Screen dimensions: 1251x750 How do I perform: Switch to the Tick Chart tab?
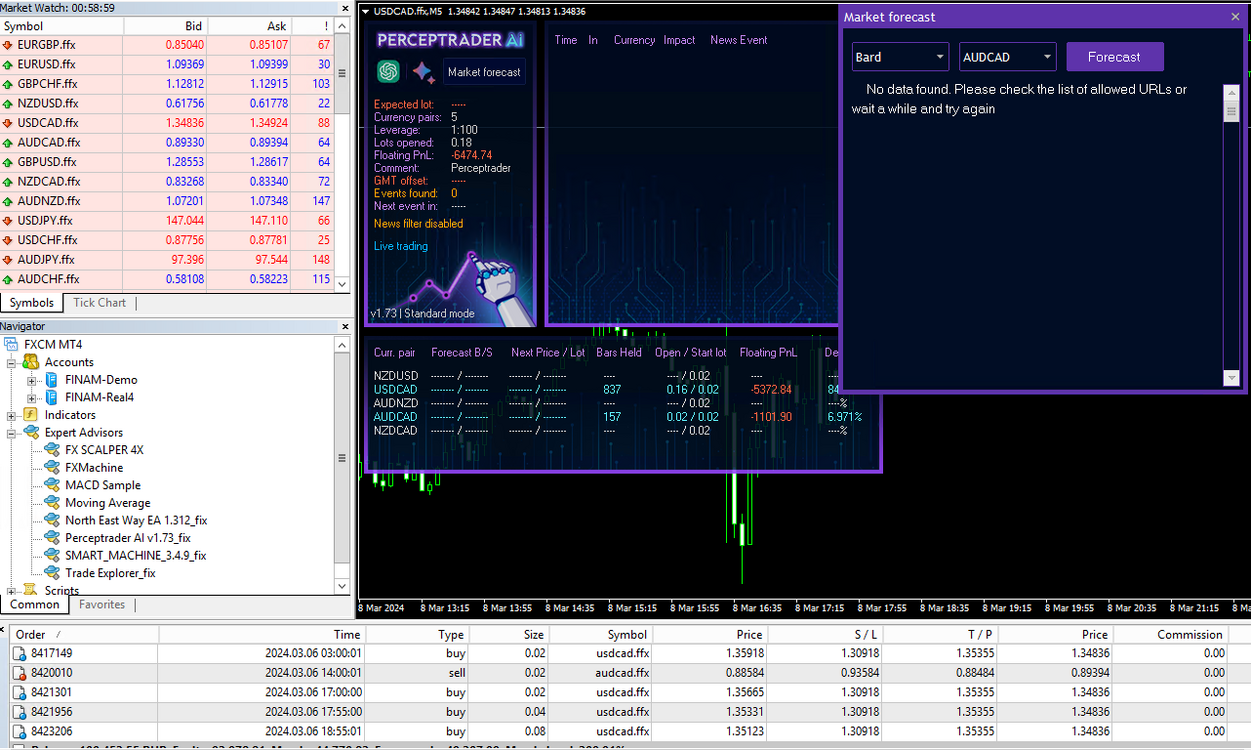100,303
